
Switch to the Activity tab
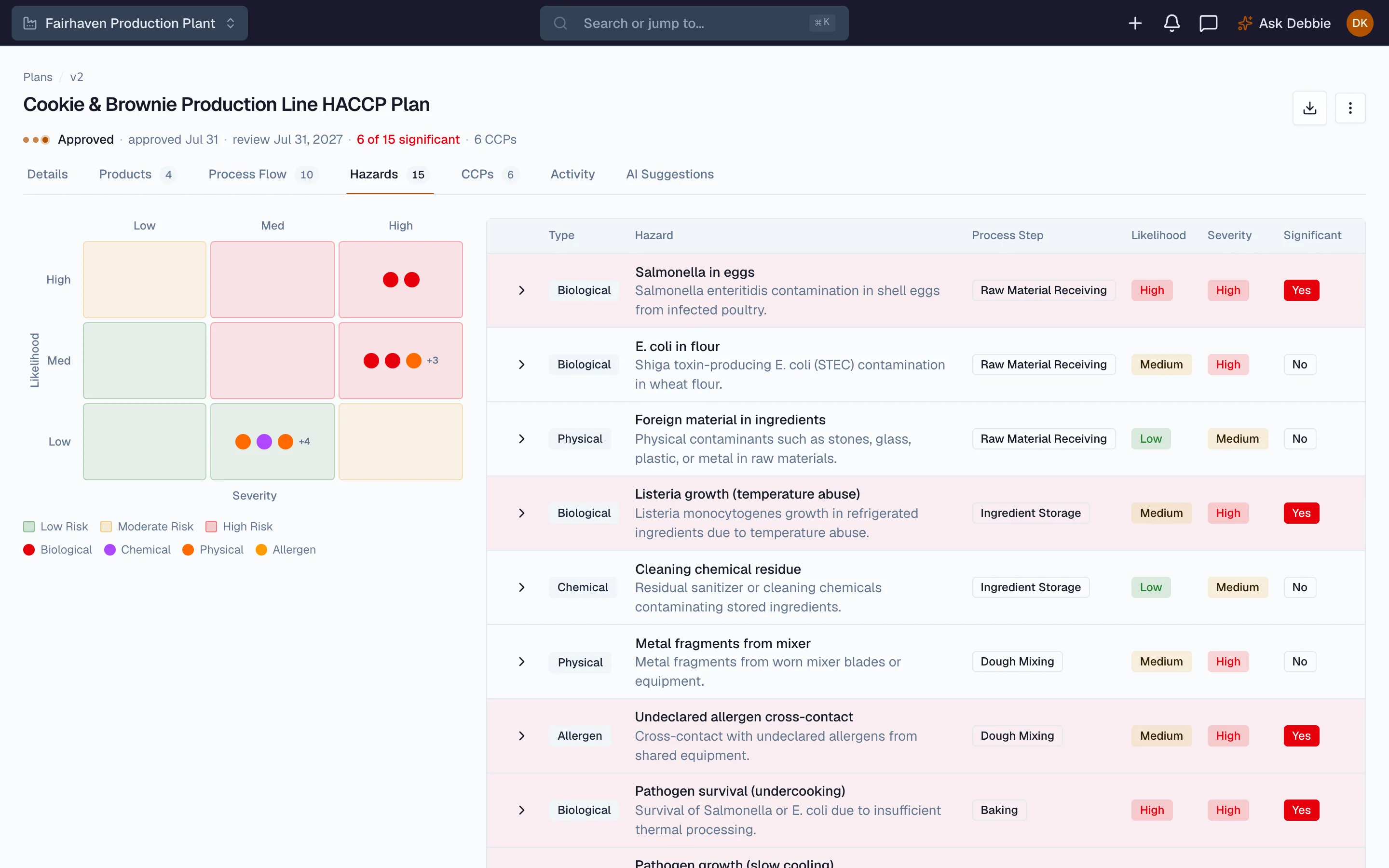(572, 174)
